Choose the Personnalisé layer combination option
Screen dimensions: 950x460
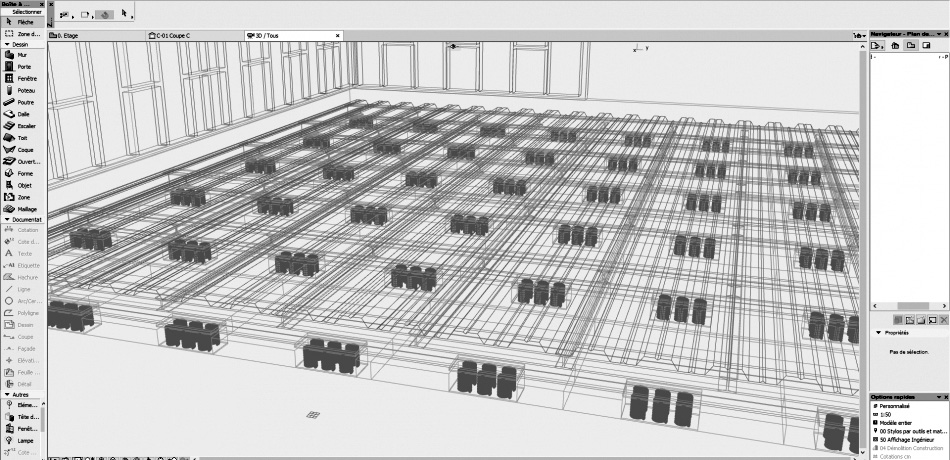(x=909, y=406)
